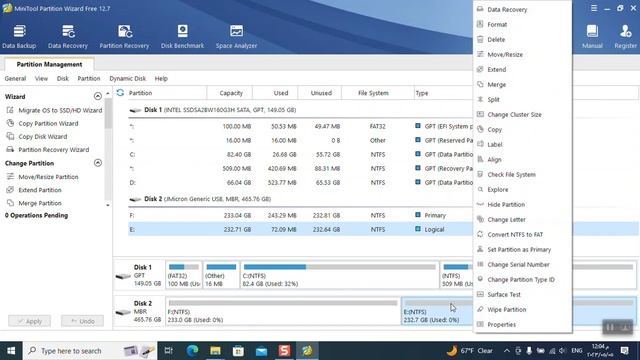The width and height of the screenshot is (640, 360).
Task: Click the Windows Start button
Action: click(x=11, y=351)
